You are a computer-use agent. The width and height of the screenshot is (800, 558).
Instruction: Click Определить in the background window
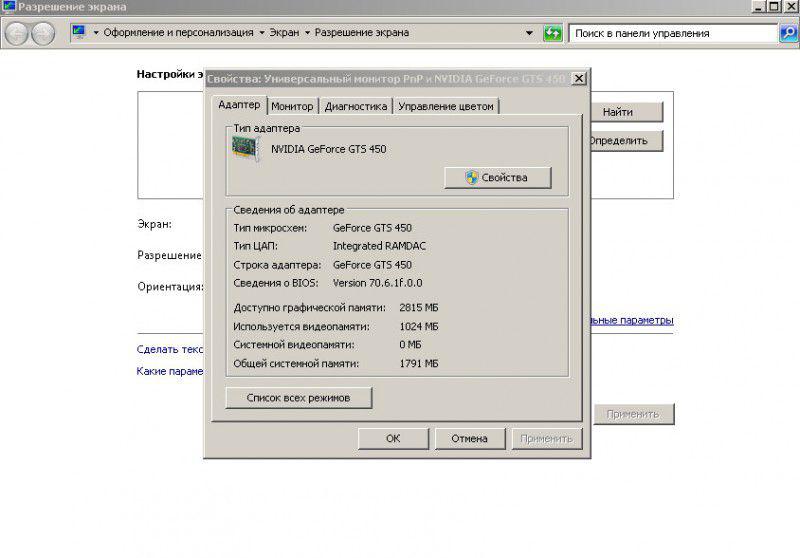pos(627,141)
